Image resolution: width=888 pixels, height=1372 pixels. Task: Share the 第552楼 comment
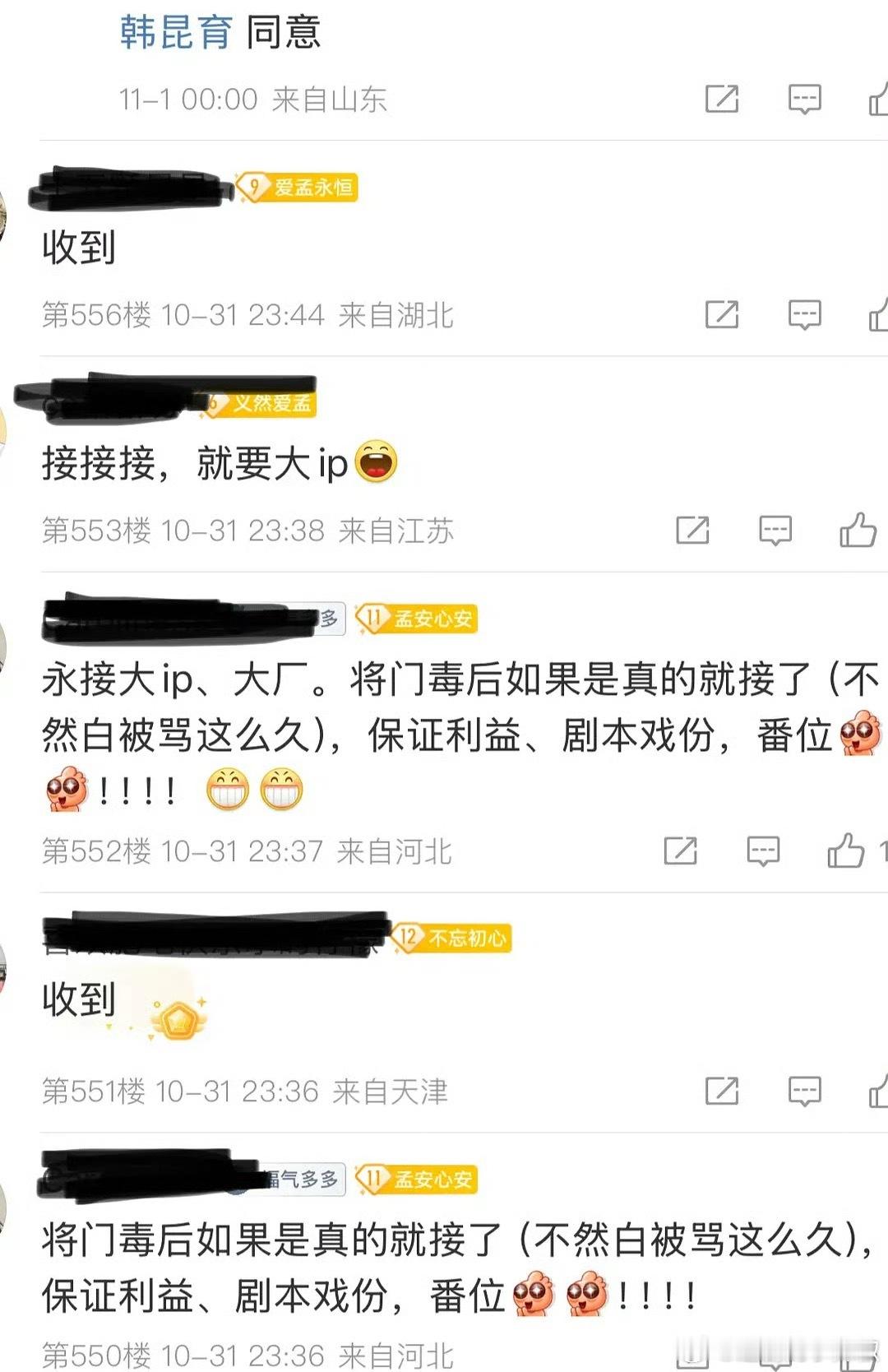pyautogui.click(x=681, y=851)
